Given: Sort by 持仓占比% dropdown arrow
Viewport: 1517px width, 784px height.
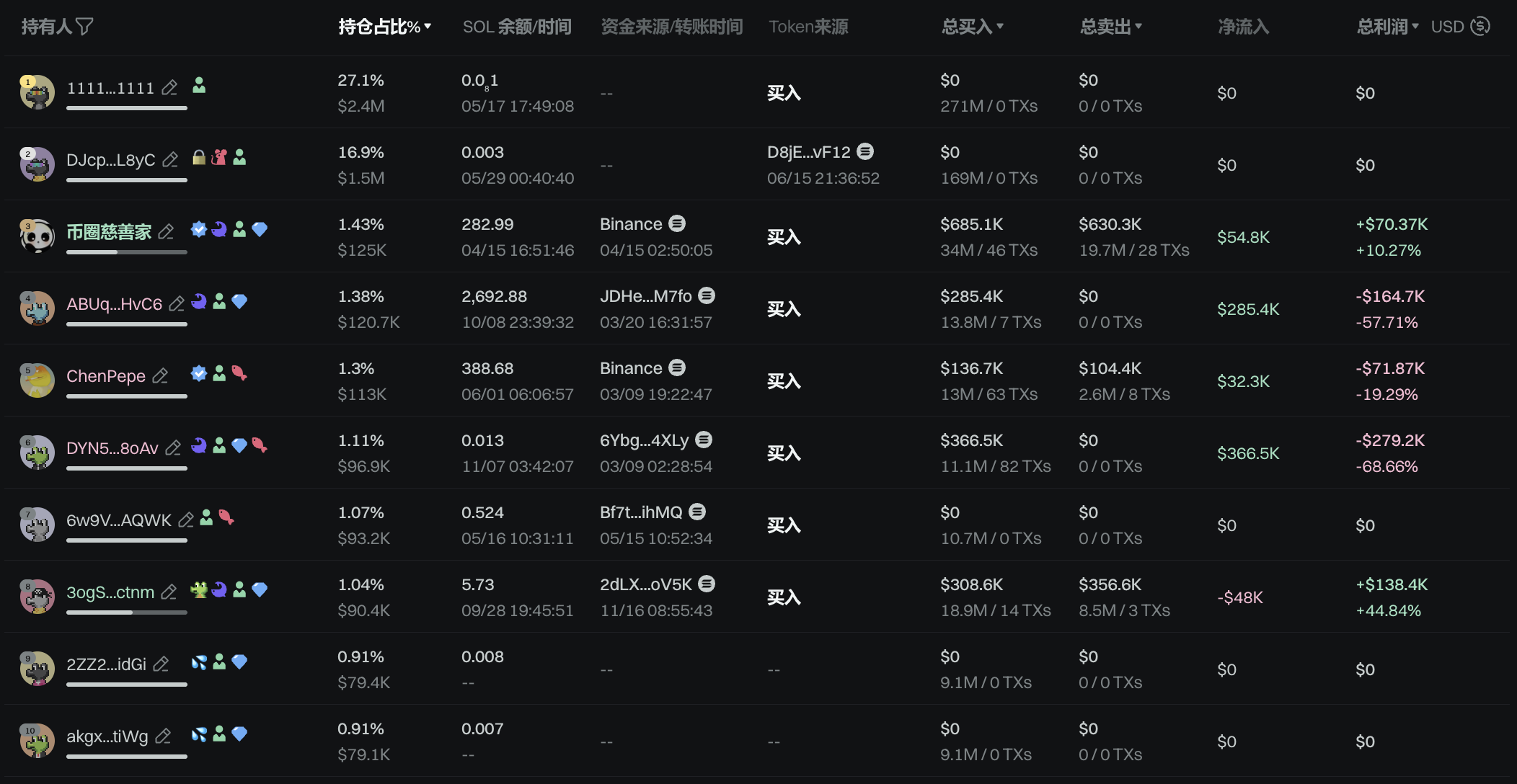Looking at the screenshot, I should (x=428, y=27).
